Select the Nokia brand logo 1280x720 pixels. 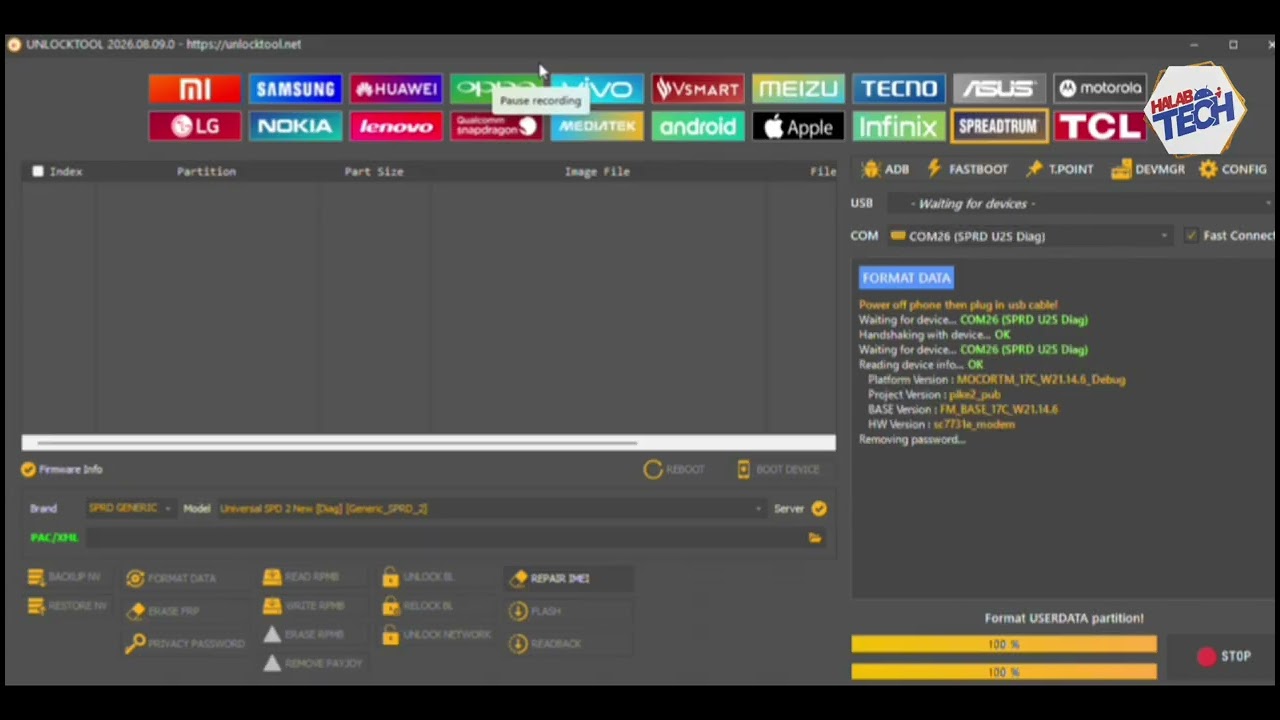click(x=295, y=126)
